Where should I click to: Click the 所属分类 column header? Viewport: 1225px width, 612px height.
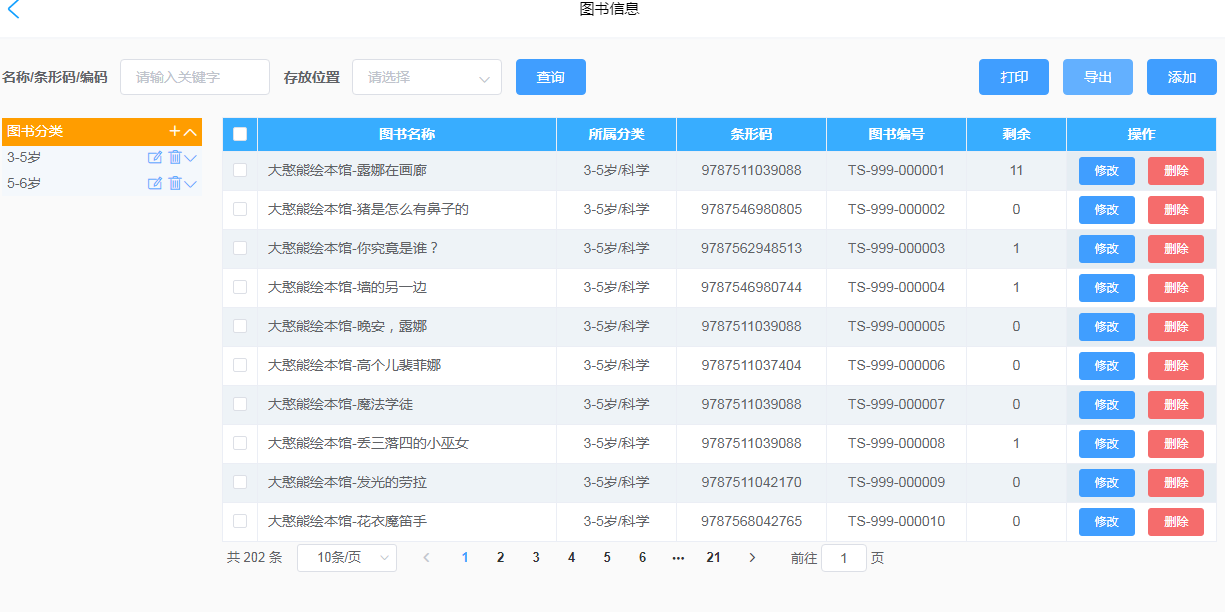click(617, 134)
